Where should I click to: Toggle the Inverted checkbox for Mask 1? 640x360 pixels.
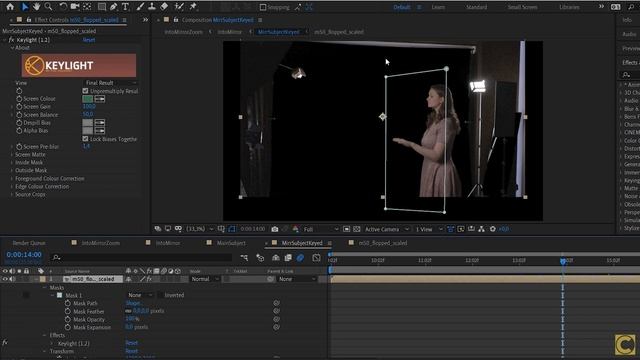[161, 295]
